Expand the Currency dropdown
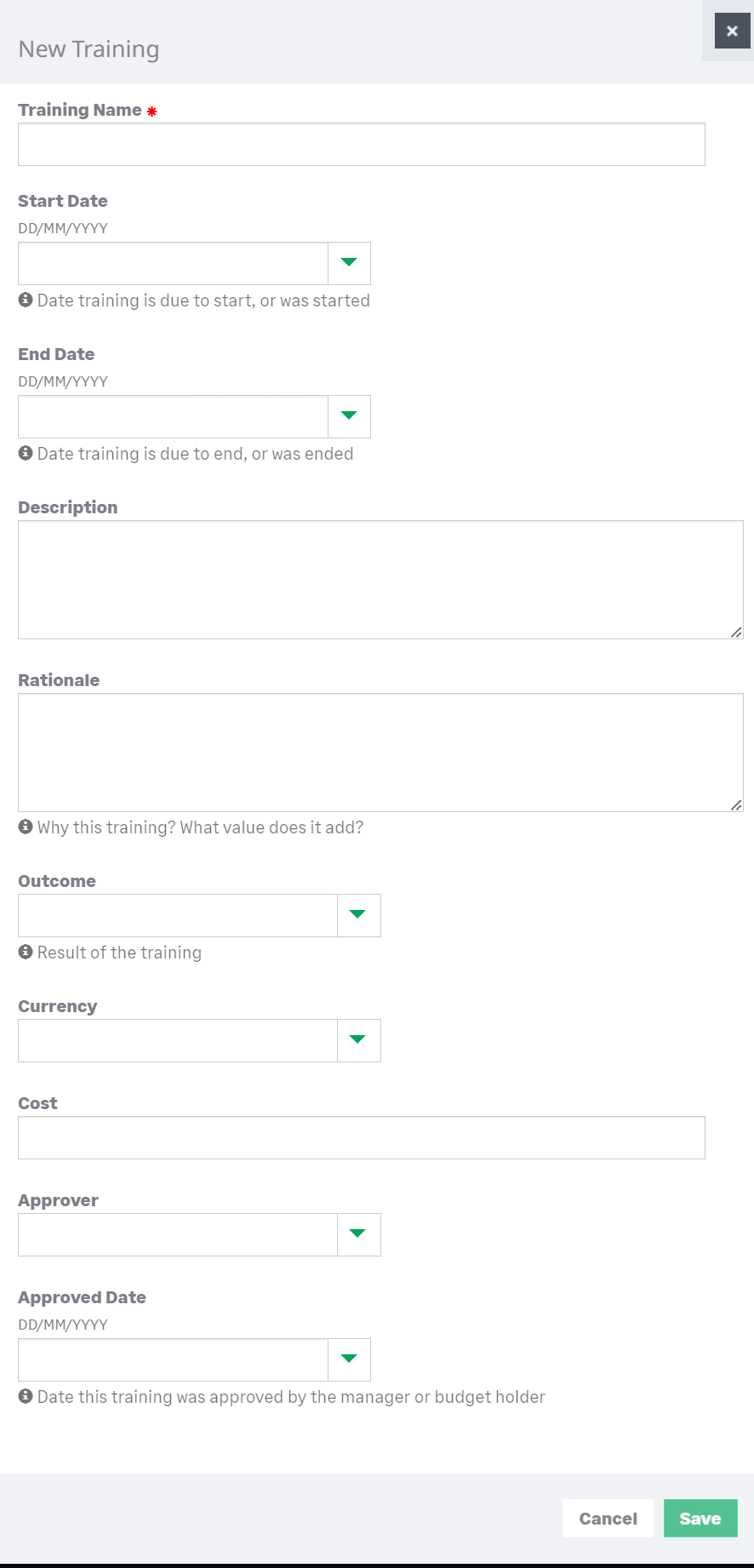The height and width of the screenshot is (1568, 754). click(x=358, y=1040)
